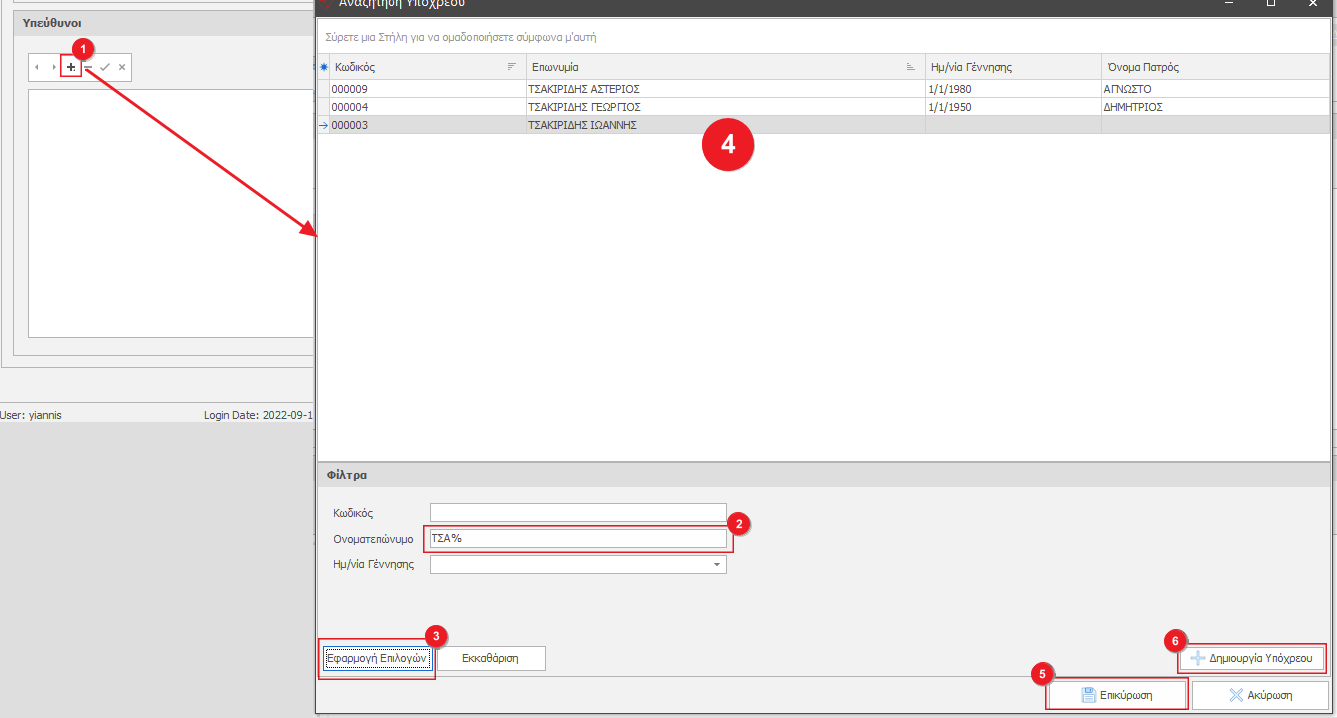Click the plus icon to add a record

71,67
